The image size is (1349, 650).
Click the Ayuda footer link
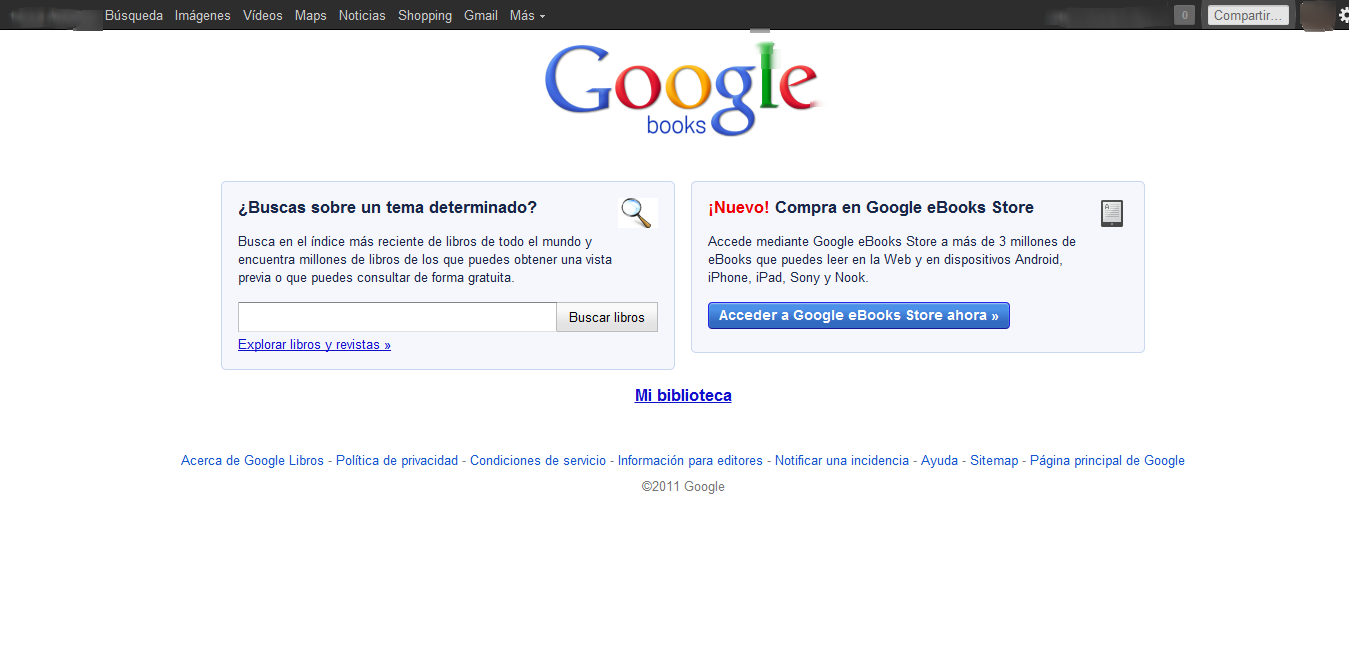[x=939, y=460]
